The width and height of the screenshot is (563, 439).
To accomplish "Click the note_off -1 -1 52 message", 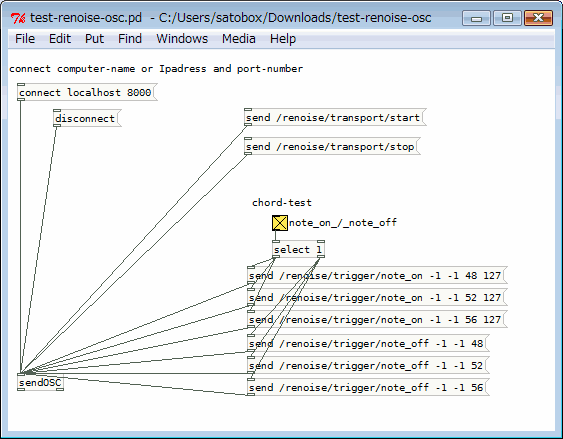I will (368, 365).
